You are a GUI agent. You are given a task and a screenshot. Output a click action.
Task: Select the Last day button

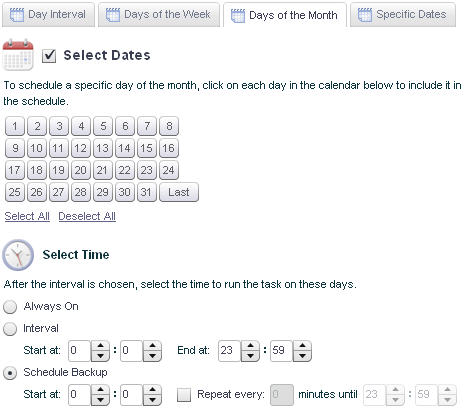pyautogui.click(x=179, y=192)
